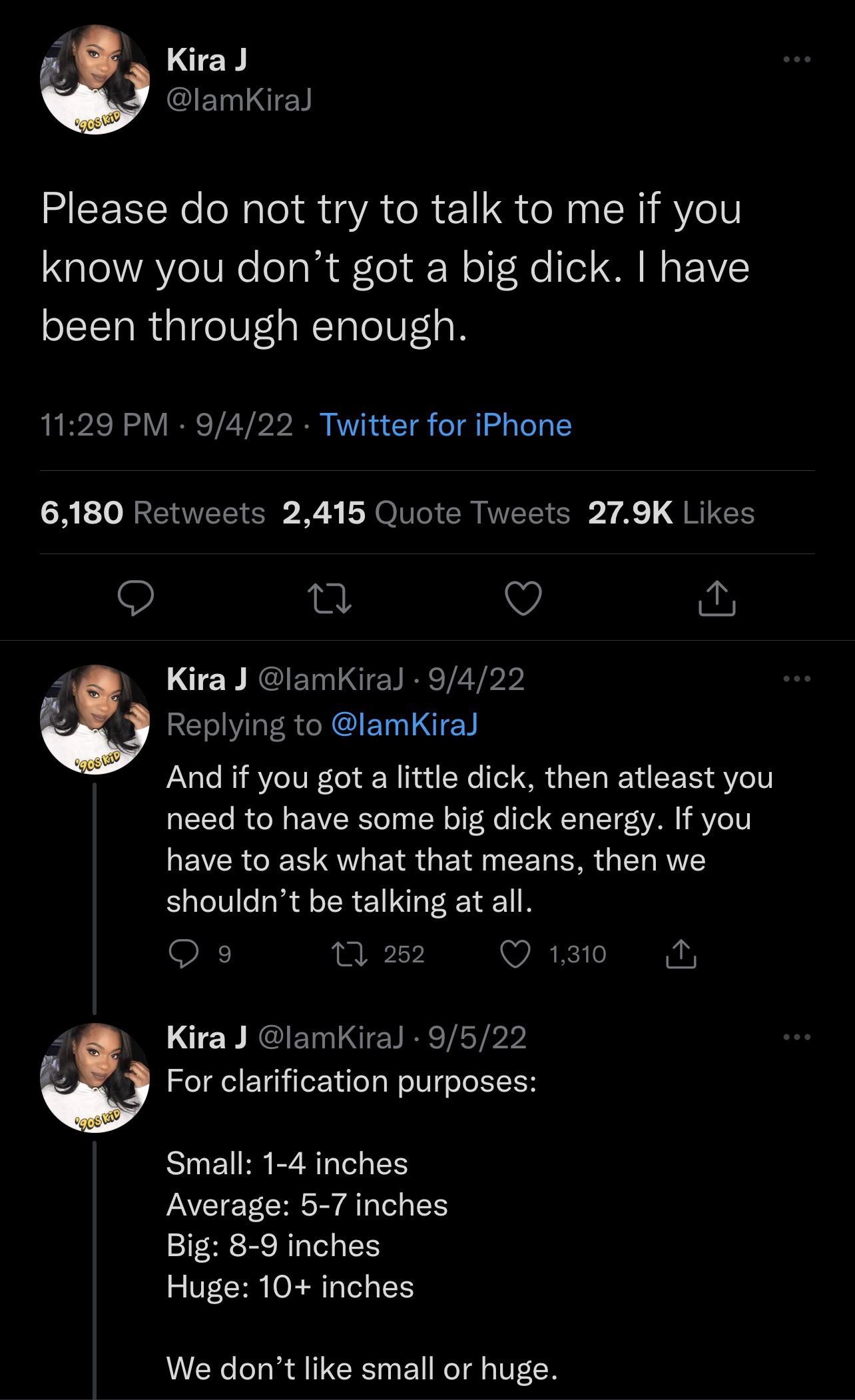Open more options for the main tweet
Screen dimensions: 855x1400
coord(796,60)
